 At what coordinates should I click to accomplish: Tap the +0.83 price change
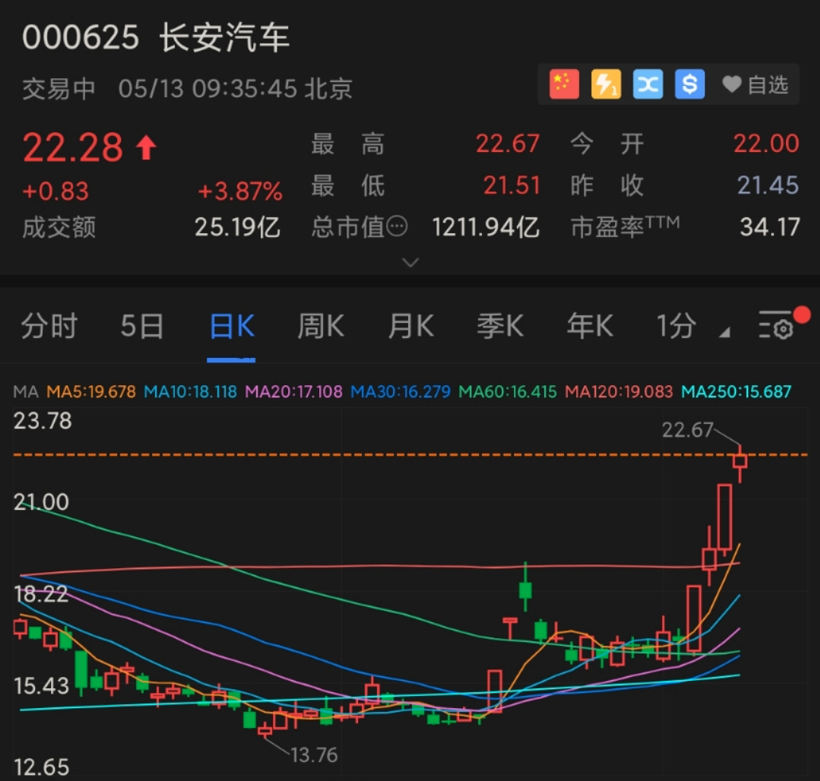55,191
